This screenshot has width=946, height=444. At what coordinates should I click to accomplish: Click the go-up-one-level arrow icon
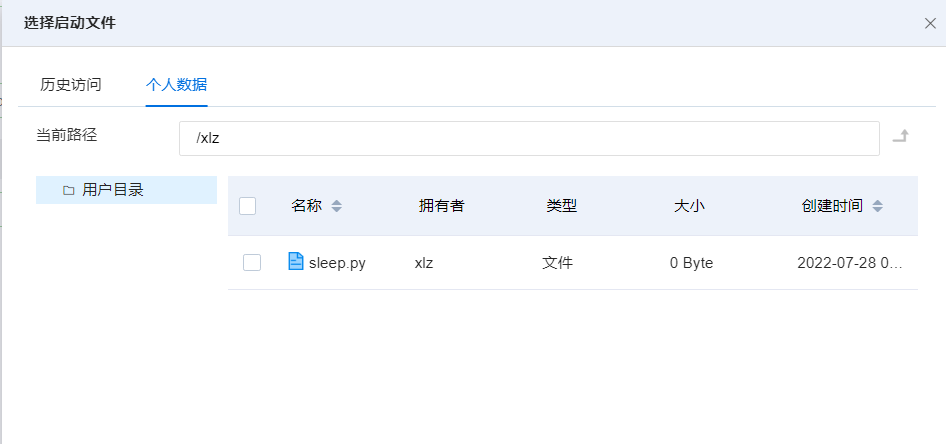coord(900,137)
